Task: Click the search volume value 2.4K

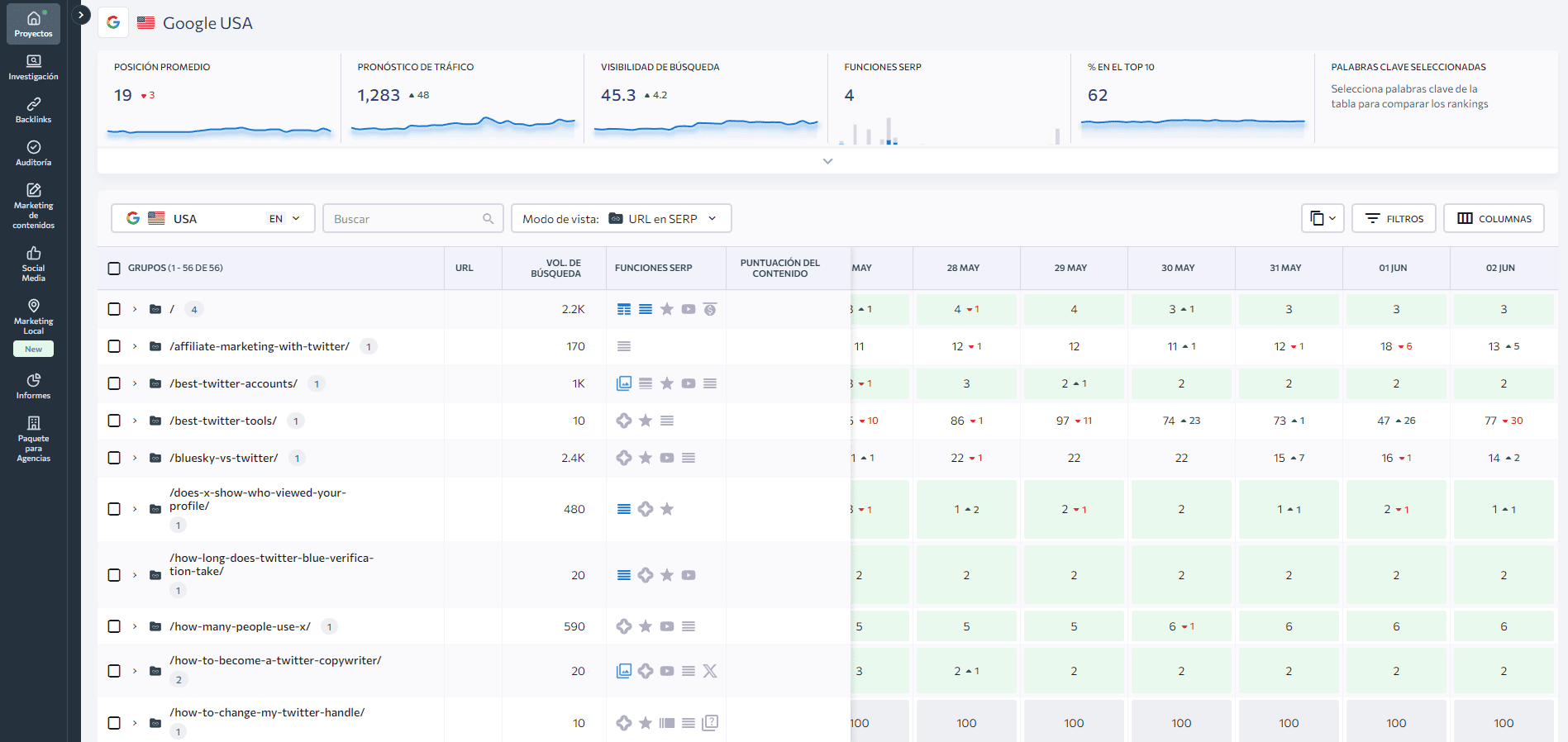Action: 573,458
